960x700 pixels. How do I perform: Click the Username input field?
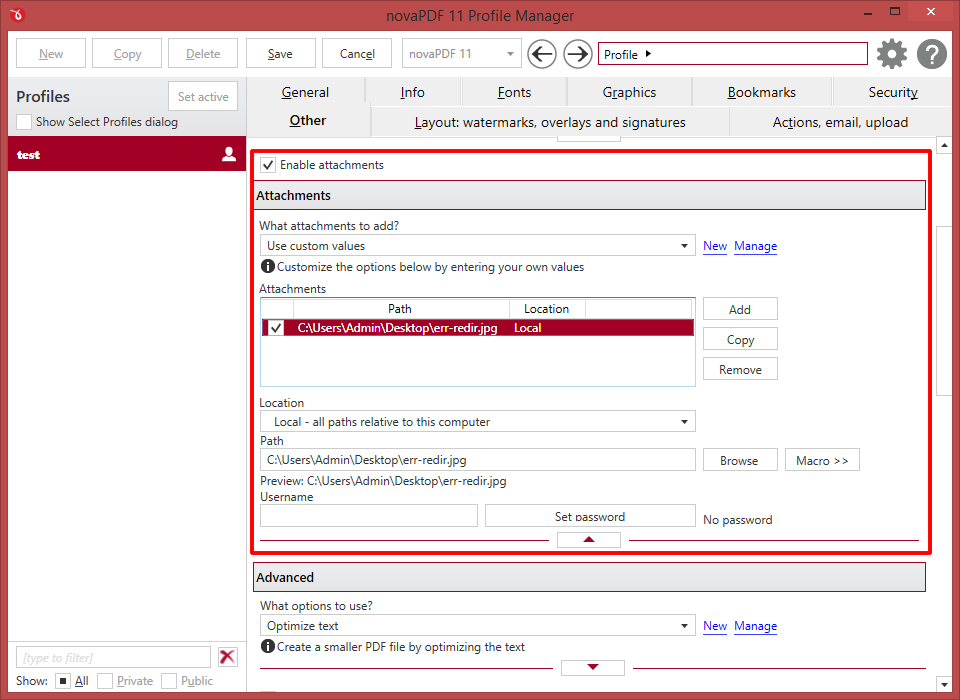[x=369, y=516]
